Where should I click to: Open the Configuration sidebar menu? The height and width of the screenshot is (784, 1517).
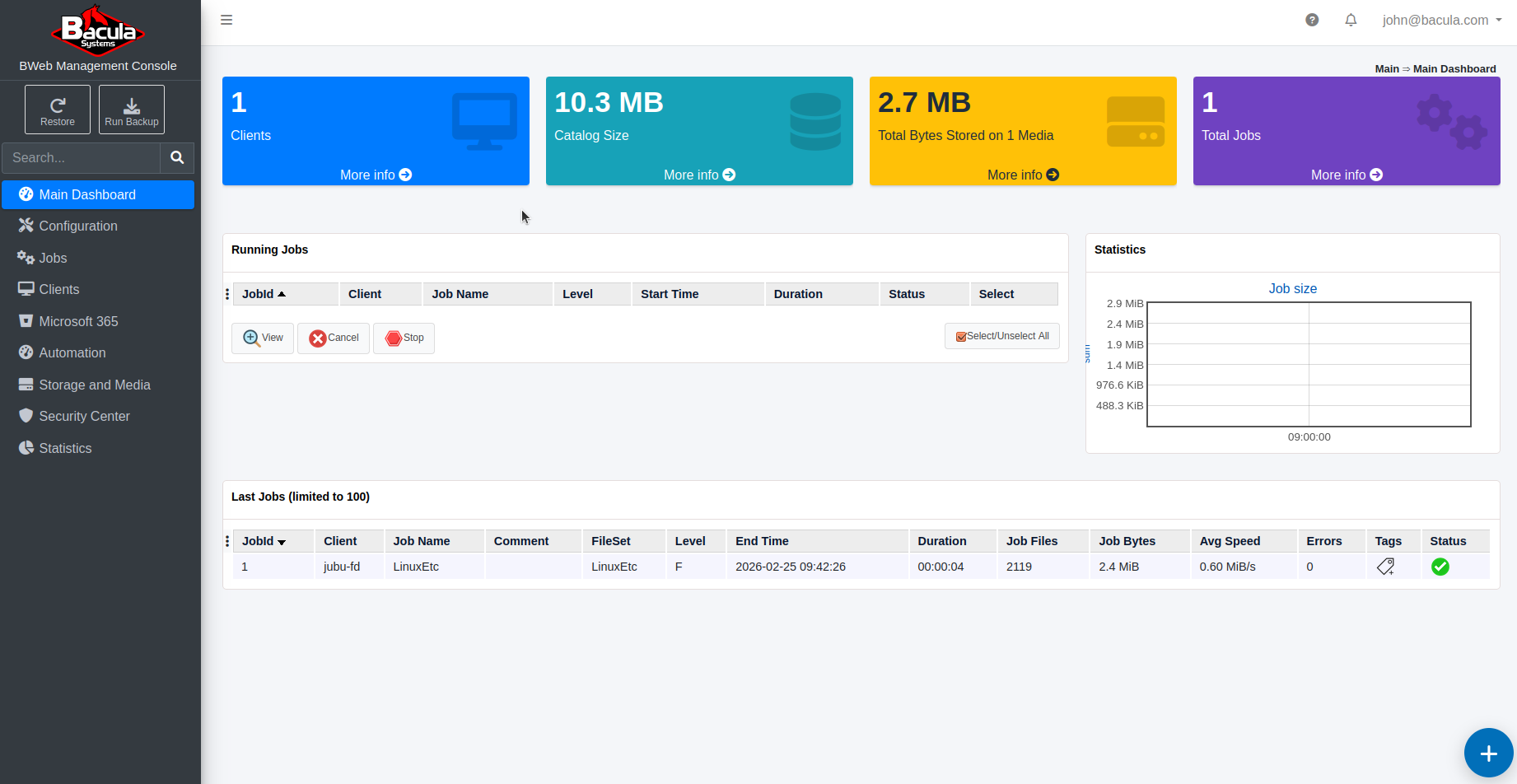[78, 226]
